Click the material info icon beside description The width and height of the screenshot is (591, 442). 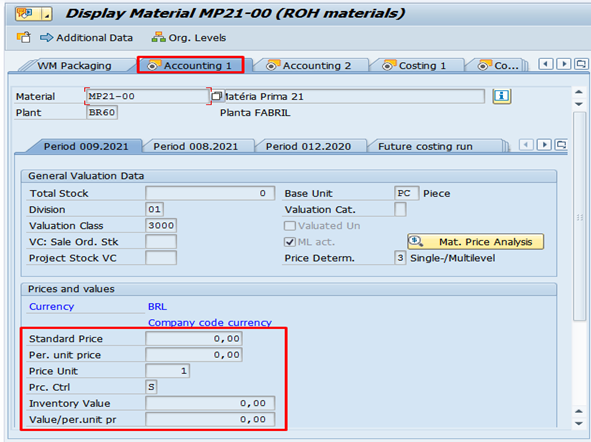(x=501, y=96)
